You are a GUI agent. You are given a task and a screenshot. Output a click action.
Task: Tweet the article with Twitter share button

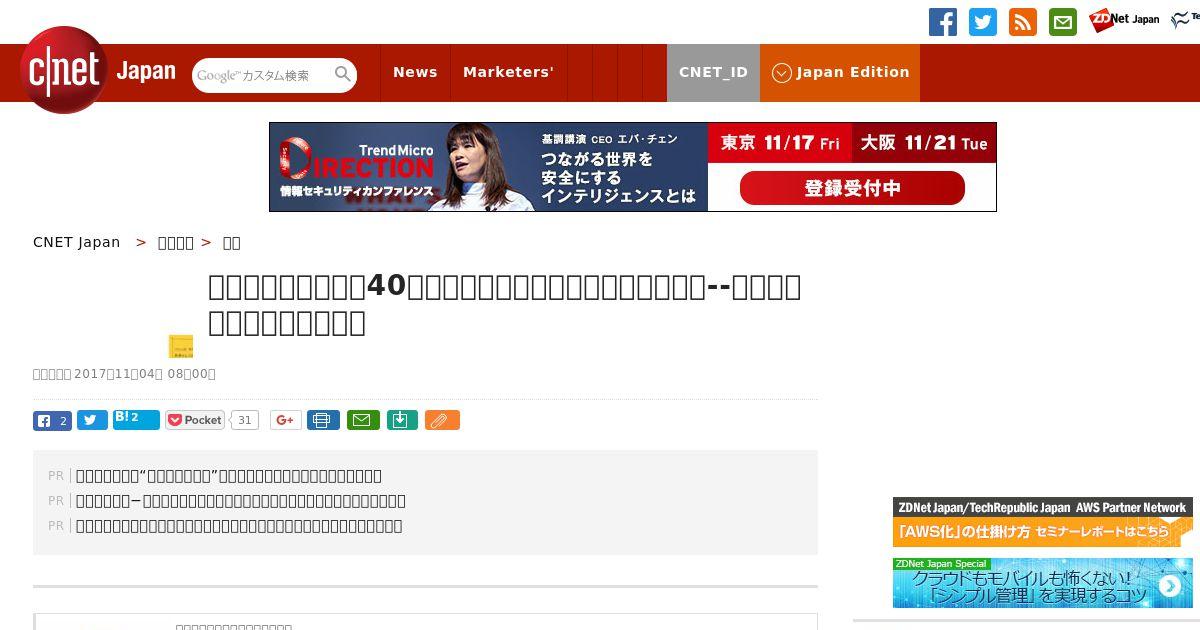pos(92,420)
